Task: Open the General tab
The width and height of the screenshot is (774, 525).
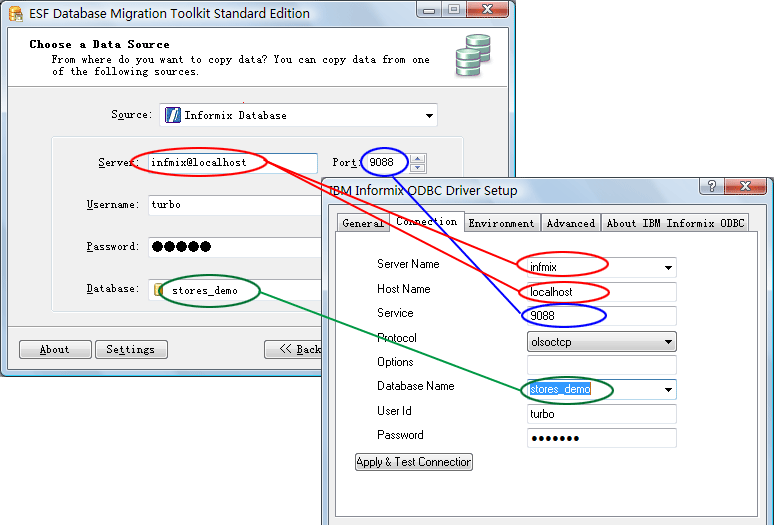Action: [362, 223]
